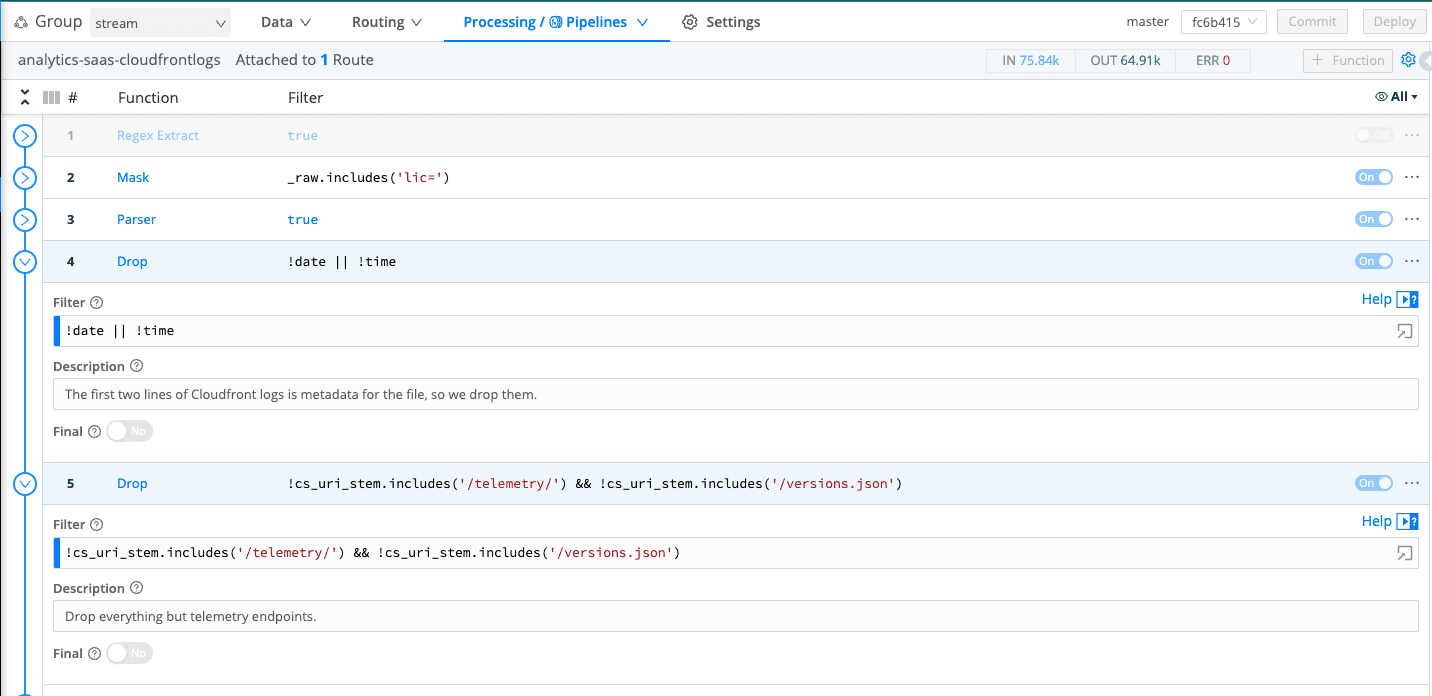The image size is (1432, 696).
Task: Expand the Parser function row
Action: [25, 219]
